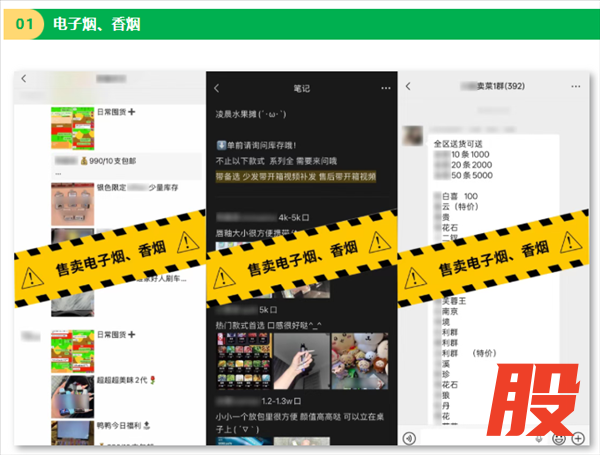Open 卖菜1群 chat options menu

pos(576,86)
